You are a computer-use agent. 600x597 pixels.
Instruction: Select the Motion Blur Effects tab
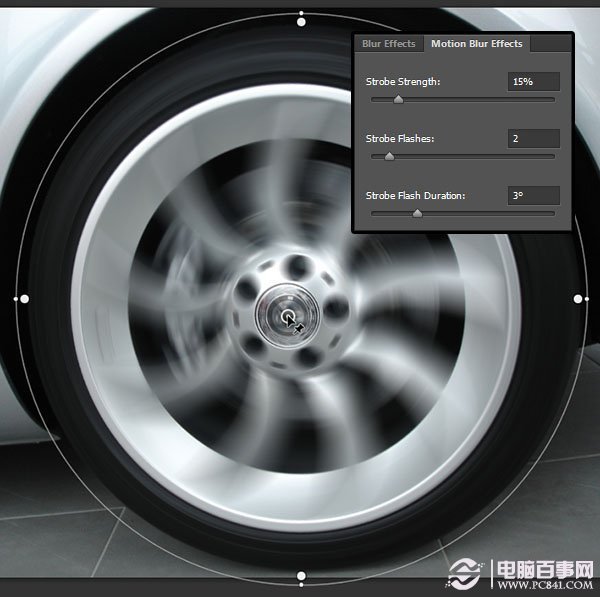pyautogui.click(x=476, y=44)
